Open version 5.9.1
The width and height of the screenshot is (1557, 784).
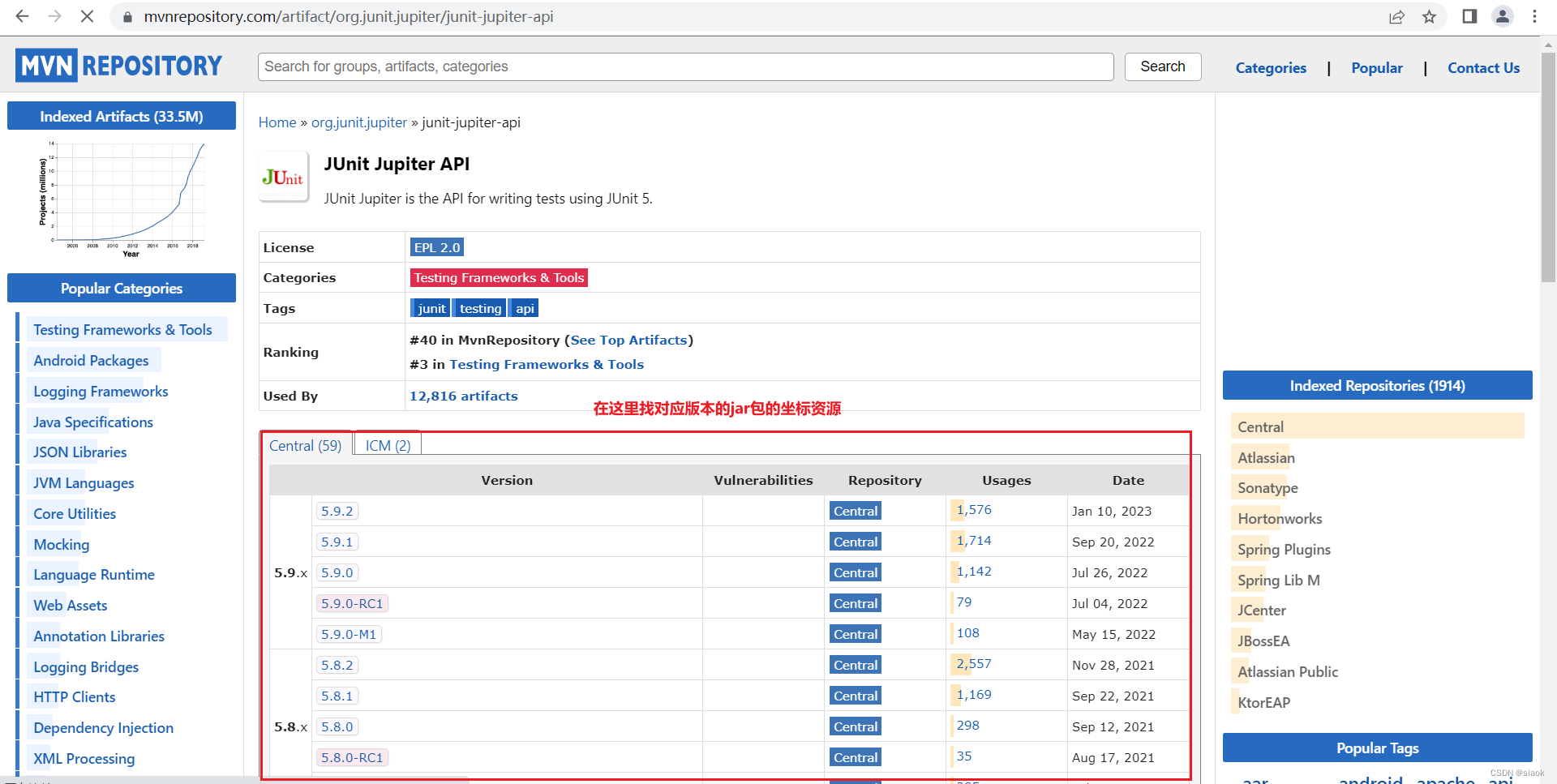pyautogui.click(x=337, y=542)
